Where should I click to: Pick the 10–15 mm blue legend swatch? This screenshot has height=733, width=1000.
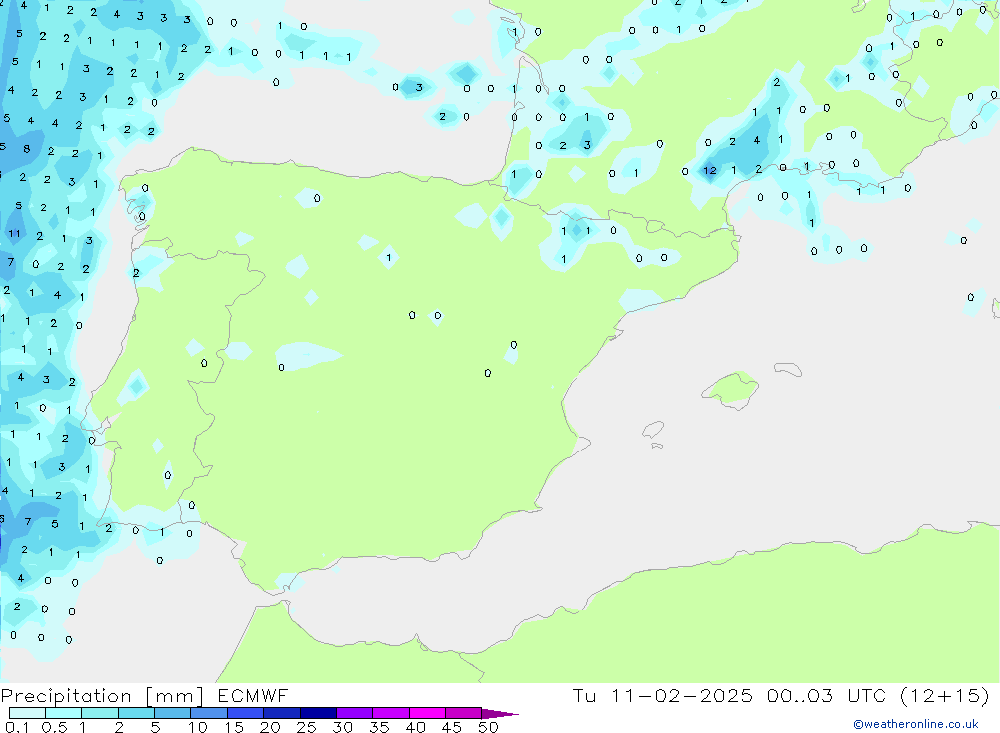pyautogui.click(x=209, y=713)
